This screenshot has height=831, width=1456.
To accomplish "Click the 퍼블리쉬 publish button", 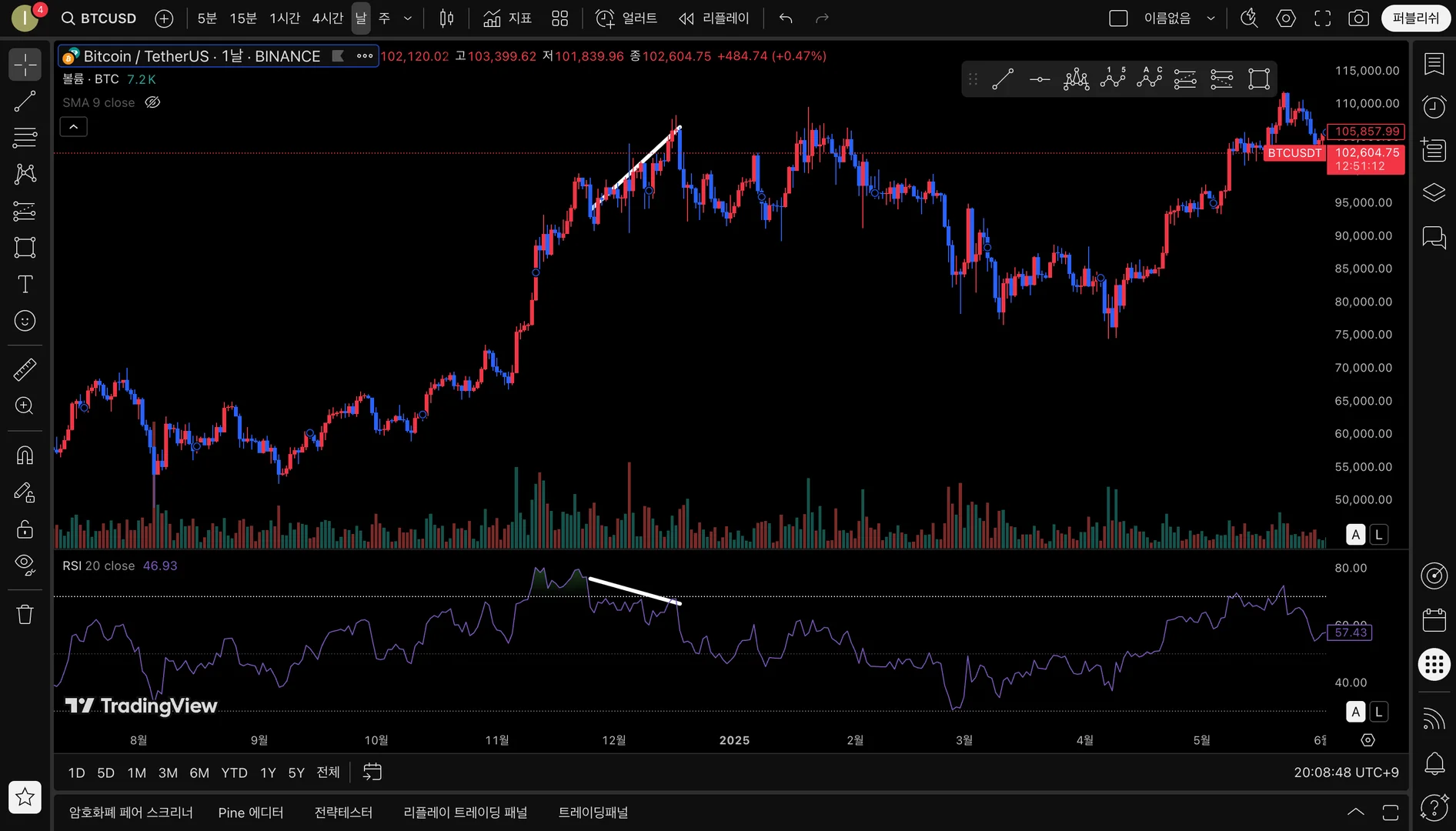I will 1415,18.
